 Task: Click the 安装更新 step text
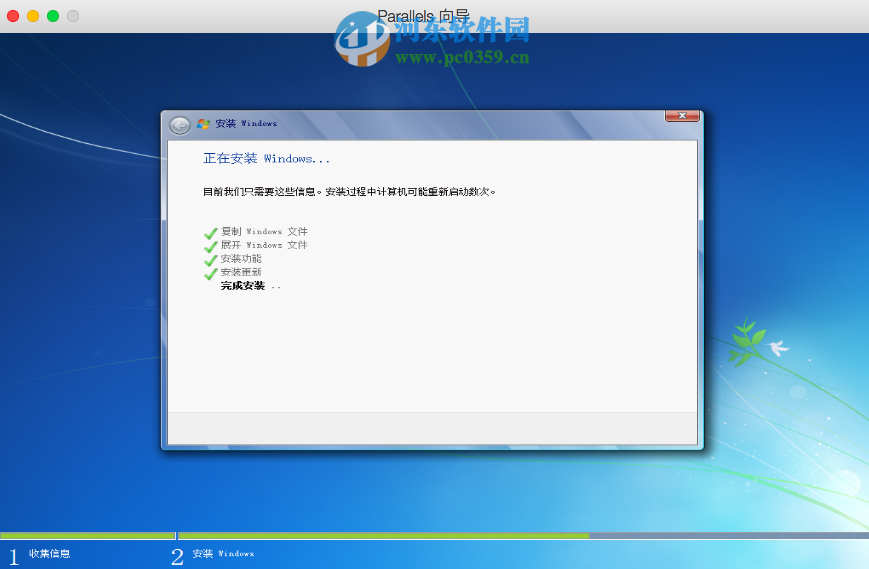click(241, 272)
